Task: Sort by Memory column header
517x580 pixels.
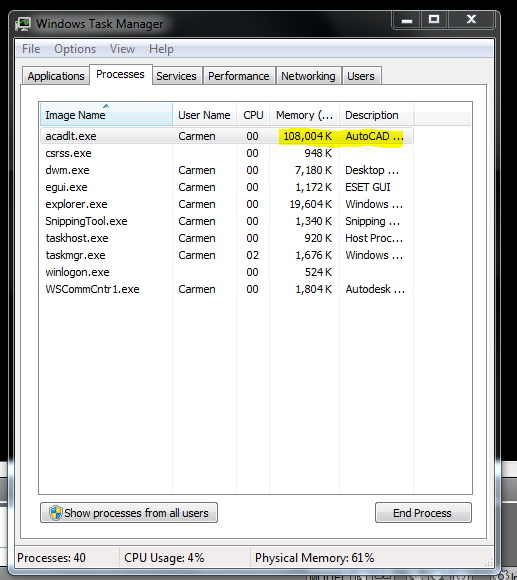Action: [x=304, y=115]
